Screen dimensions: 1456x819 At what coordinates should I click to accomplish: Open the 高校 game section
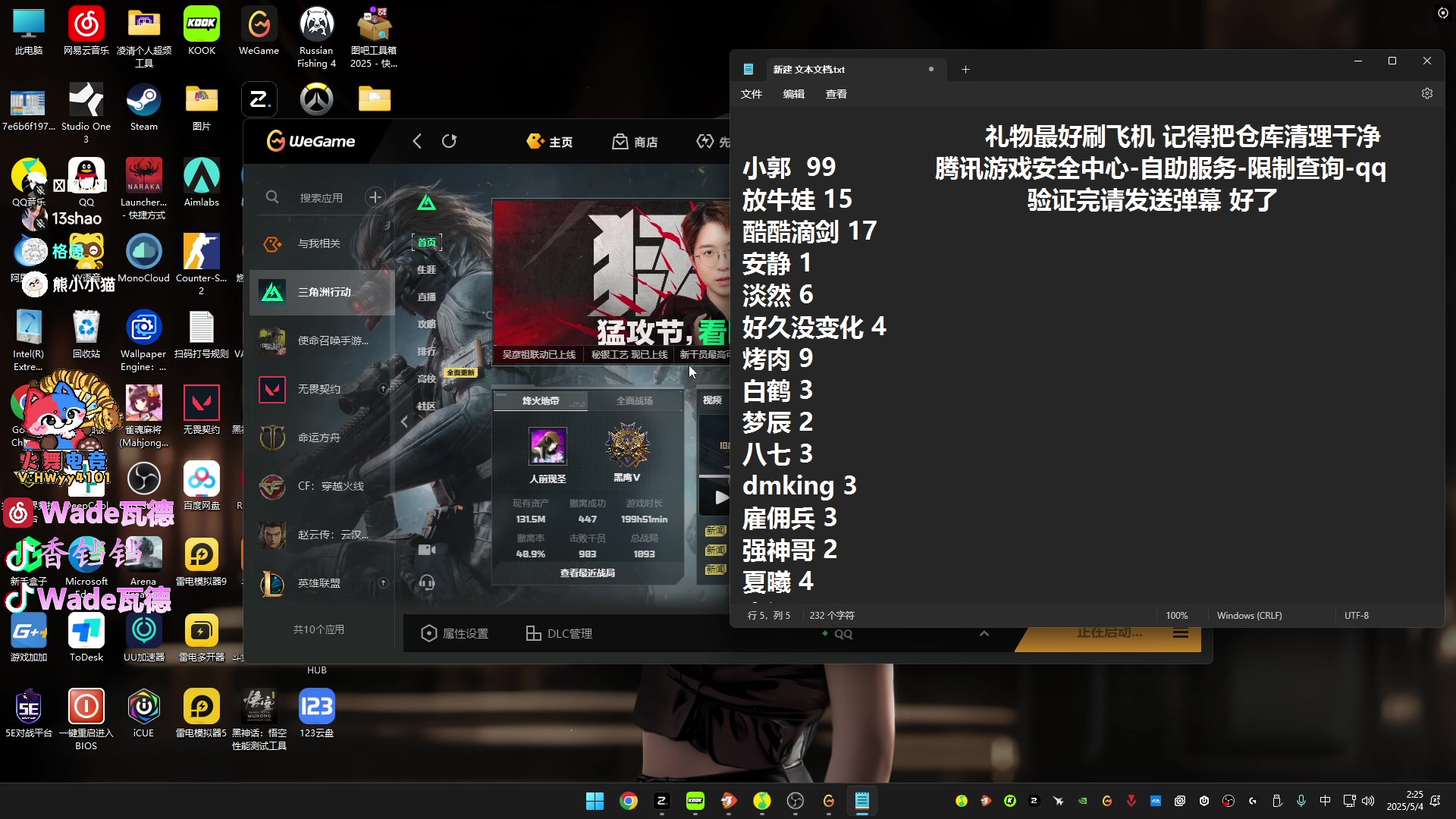427,379
